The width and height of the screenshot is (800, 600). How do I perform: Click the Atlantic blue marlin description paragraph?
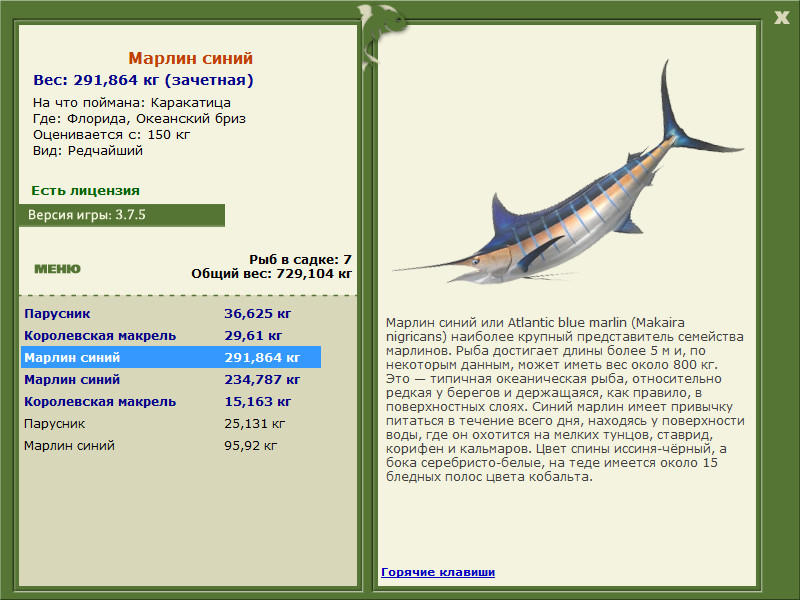pos(565,399)
